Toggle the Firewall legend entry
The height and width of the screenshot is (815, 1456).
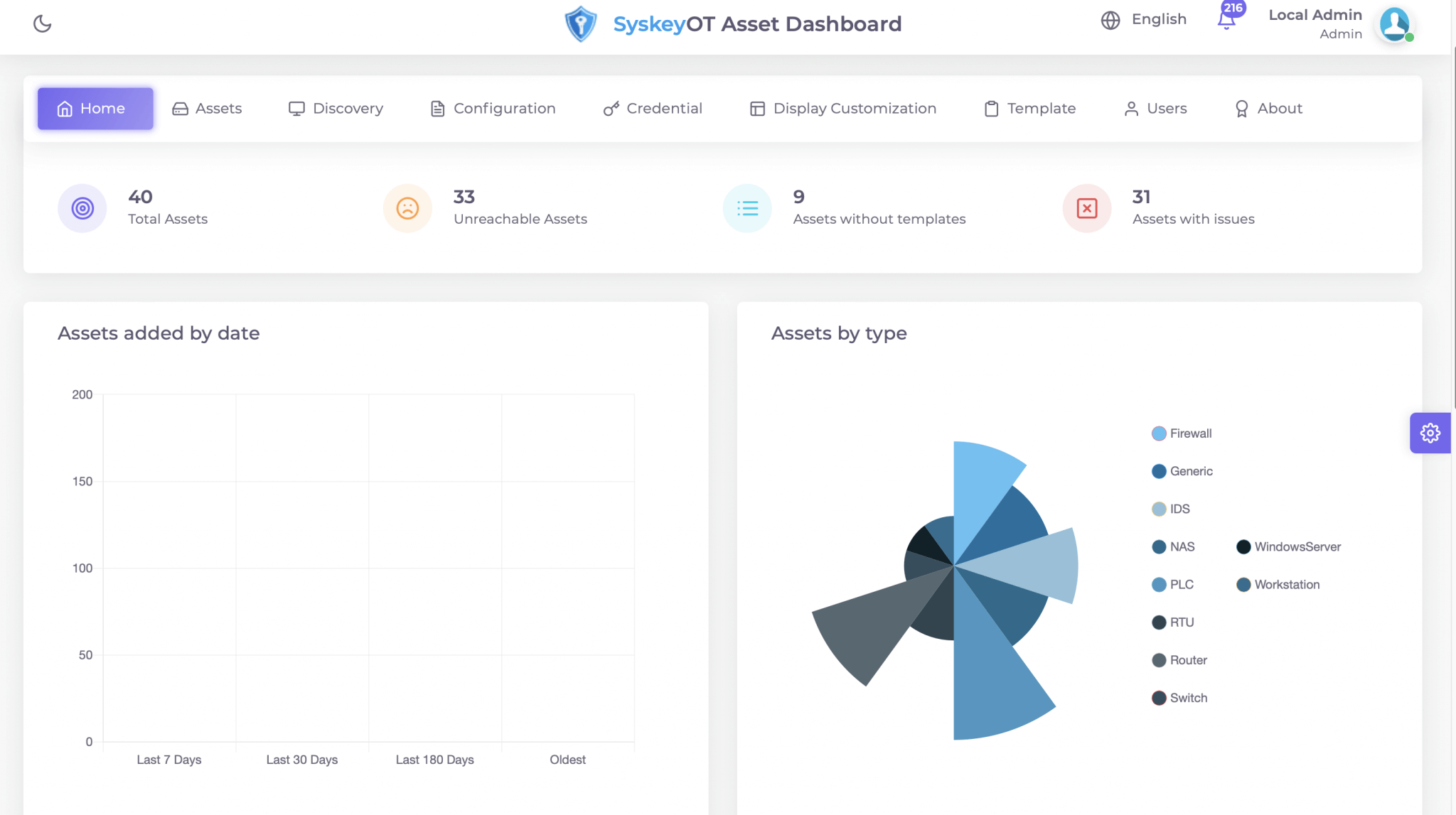[1183, 433]
